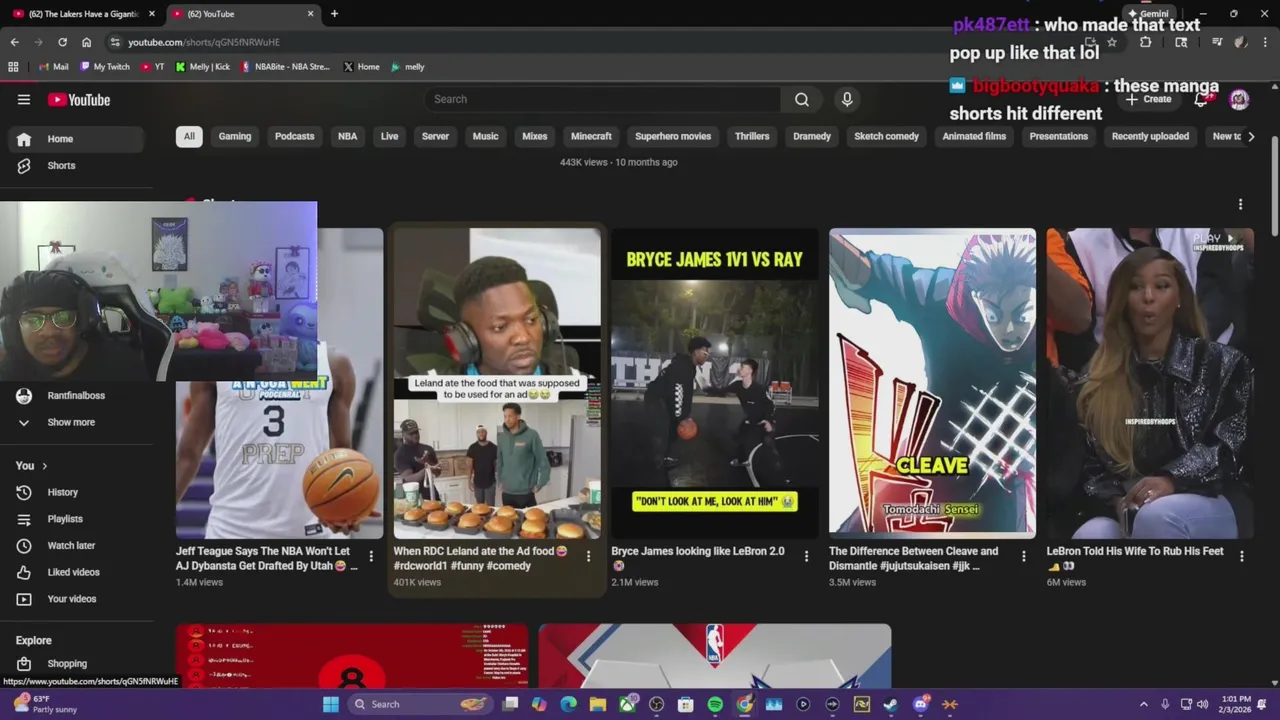
Task: View site information icon in address bar
Action: 115,42
